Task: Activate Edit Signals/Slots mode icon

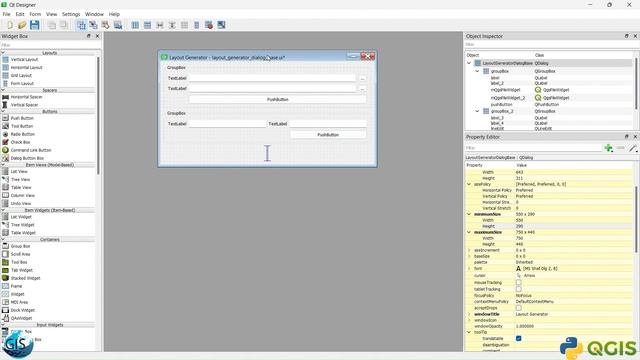Action: (x=93, y=25)
